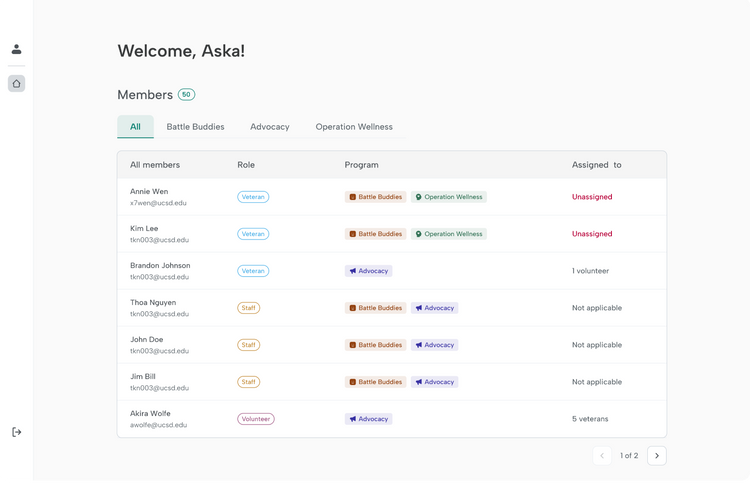Click the '1 volunteer' assignment cell
Screen dimensions: 750x483
click(x=590, y=271)
